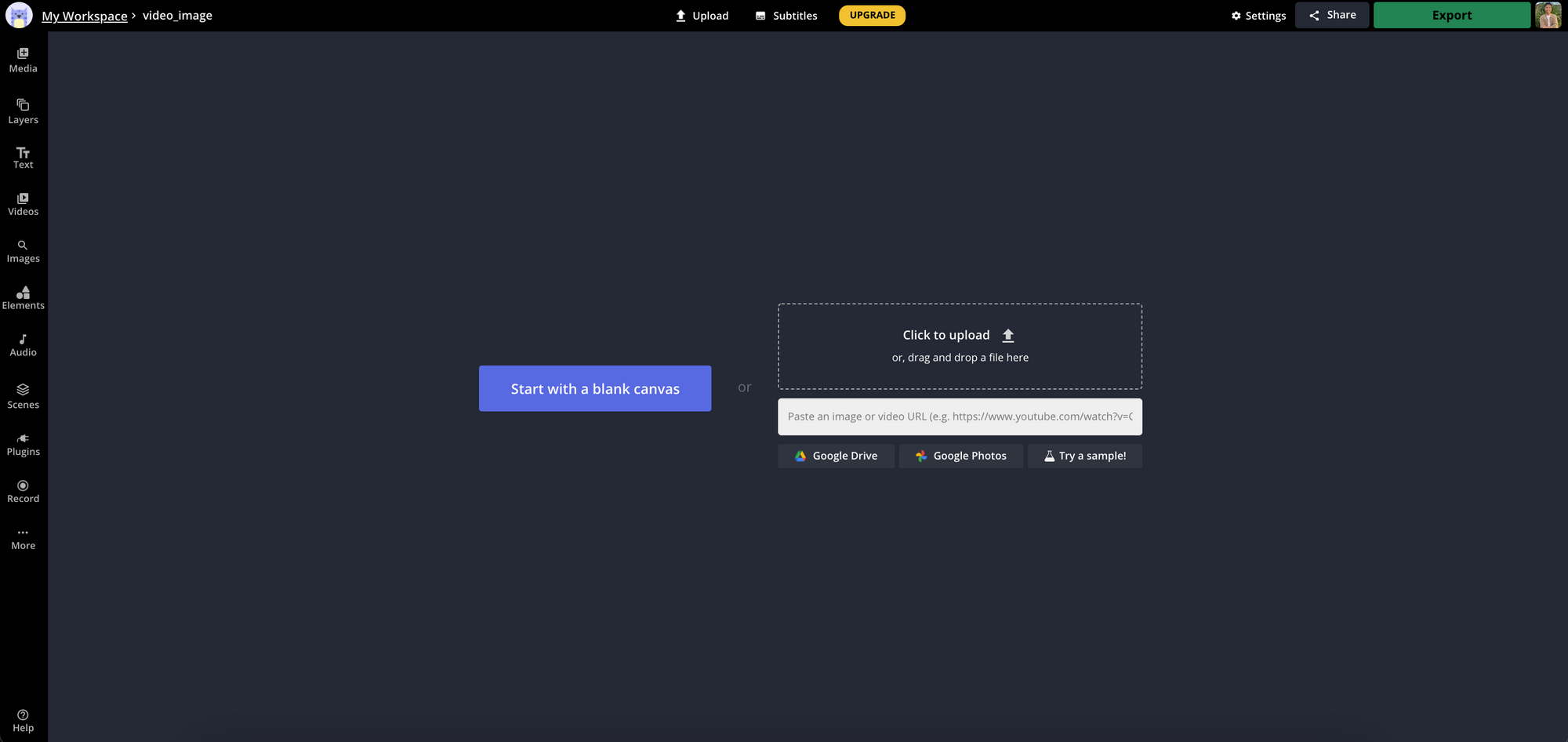The width and height of the screenshot is (1568, 742).
Task: Open the Media panel
Action: click(23, 60)
